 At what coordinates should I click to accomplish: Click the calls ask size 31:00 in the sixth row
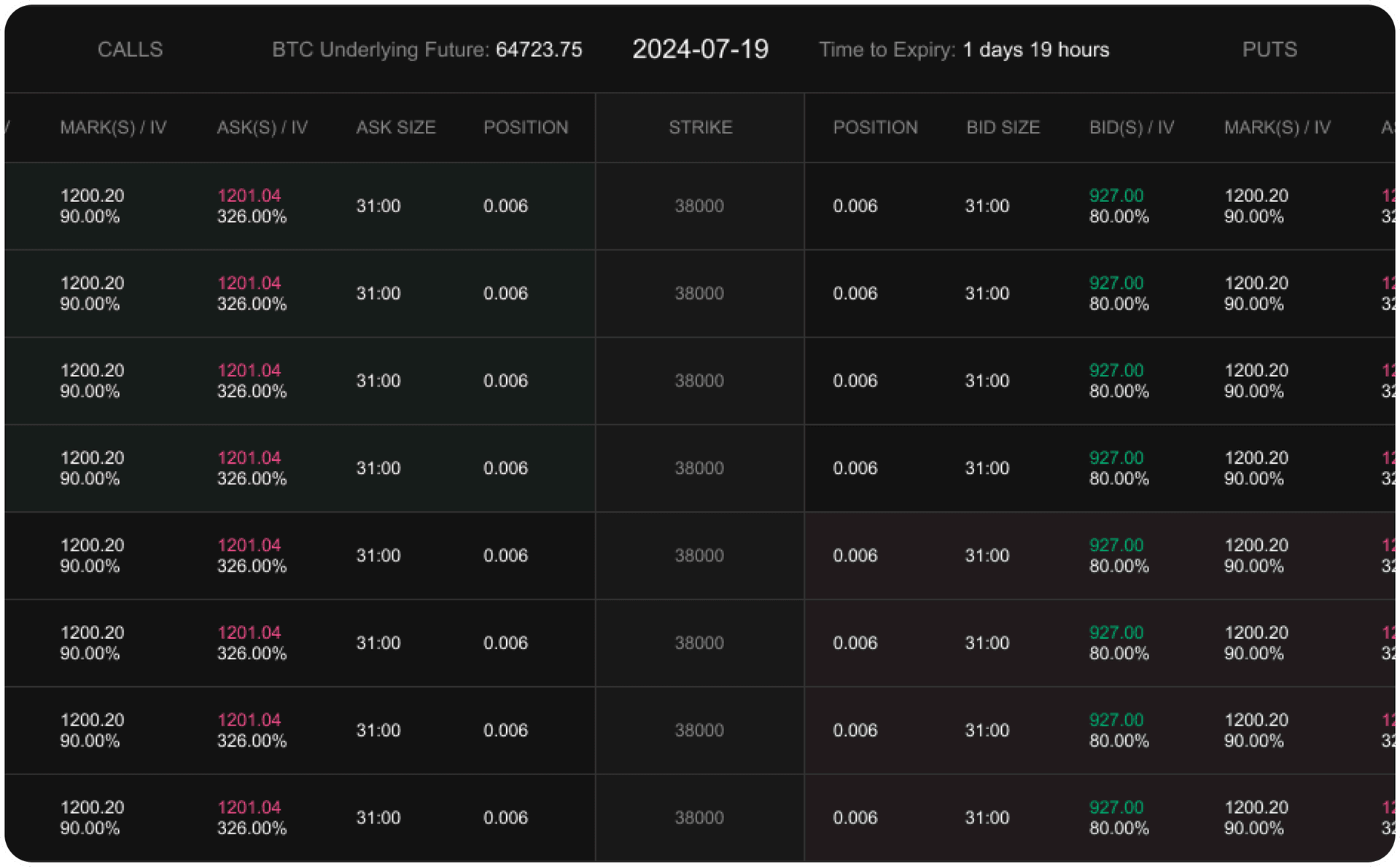pyautogui.click(x=378, y=643)
